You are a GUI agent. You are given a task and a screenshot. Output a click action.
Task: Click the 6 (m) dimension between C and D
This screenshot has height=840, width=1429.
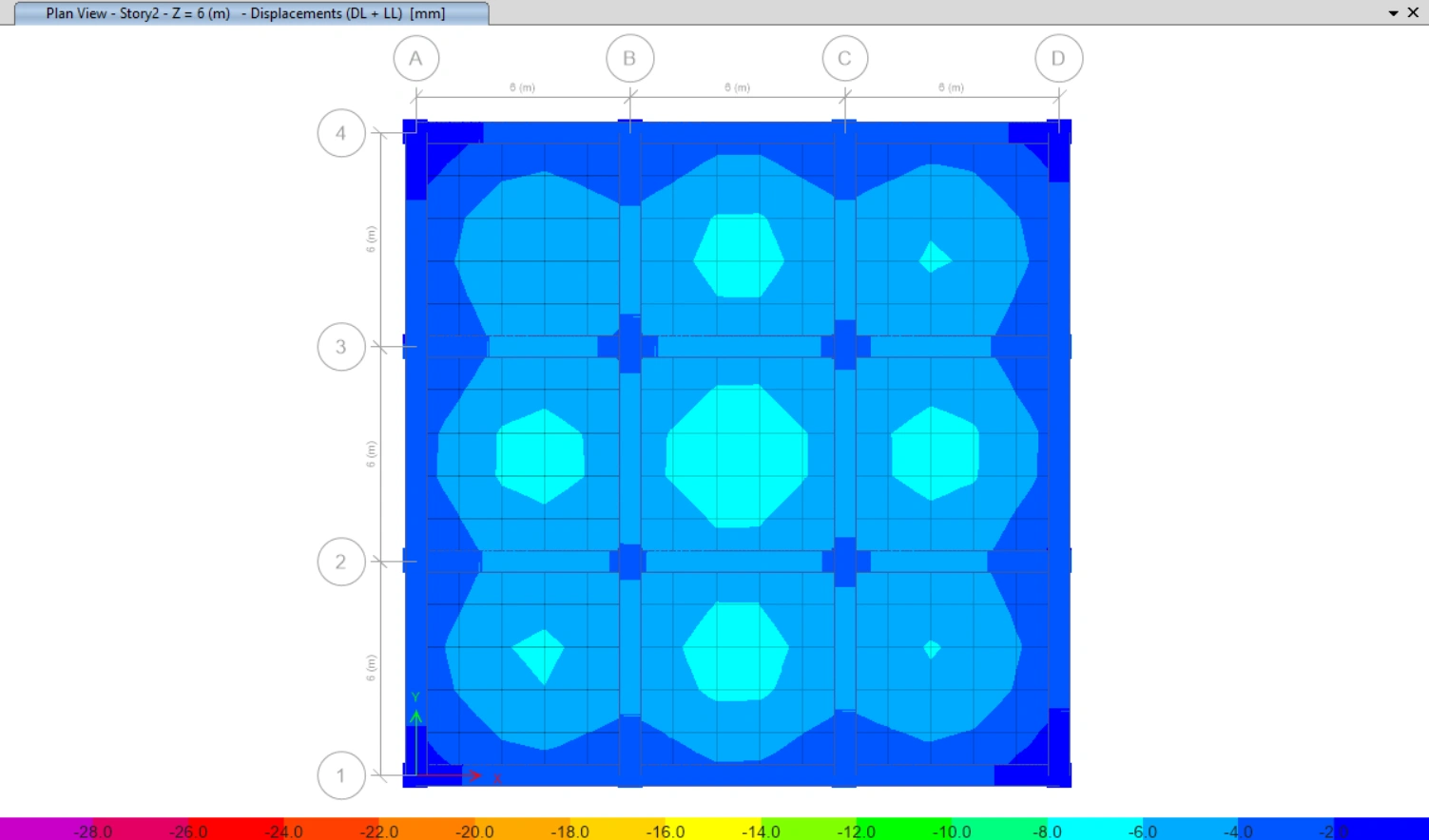(951, 87)
